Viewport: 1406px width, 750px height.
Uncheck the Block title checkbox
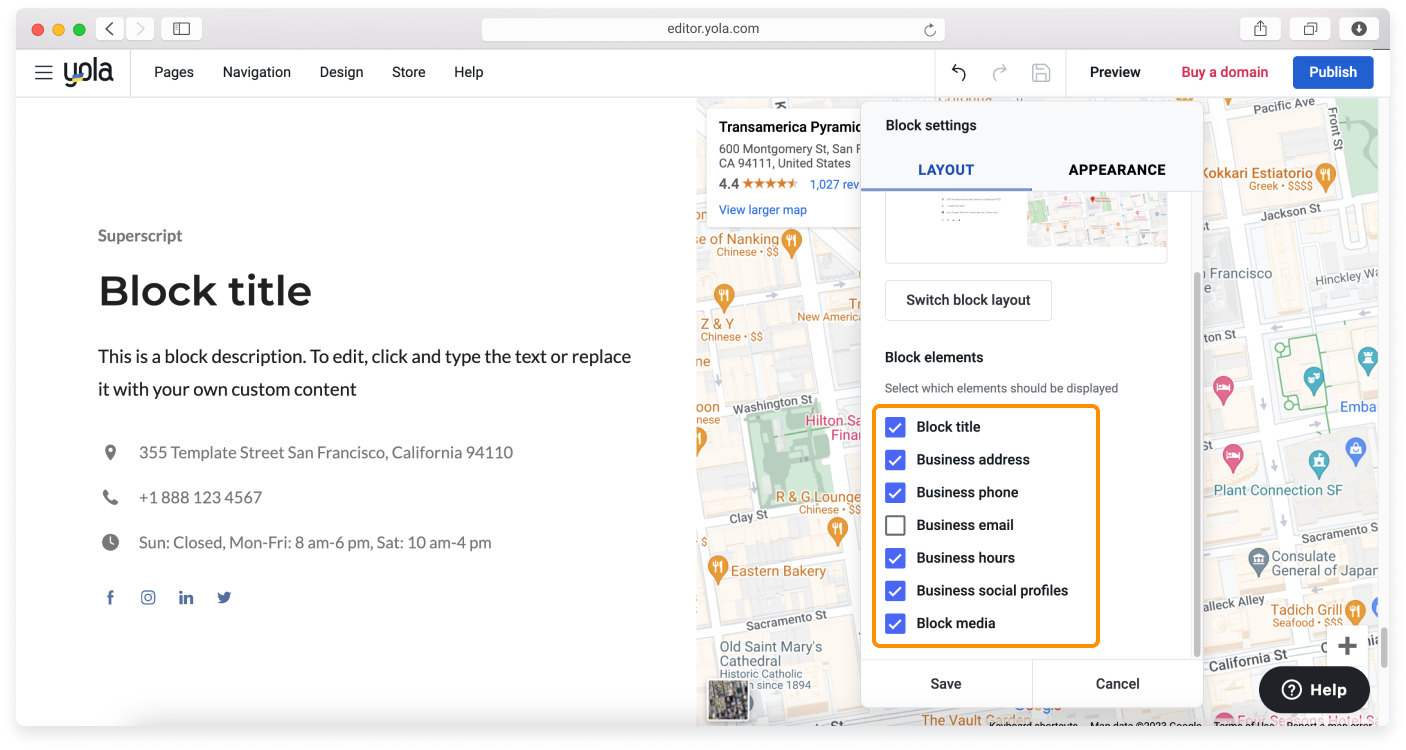(895, 427)
